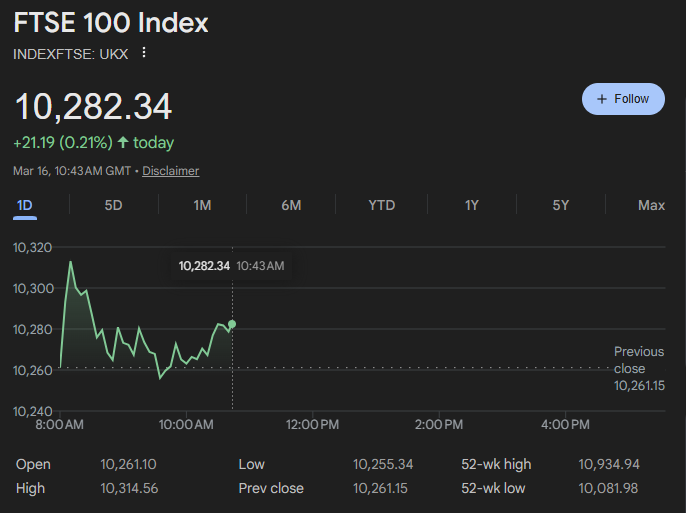
Task: Show the 1M chart view
Action: click(x=202, y=205)
